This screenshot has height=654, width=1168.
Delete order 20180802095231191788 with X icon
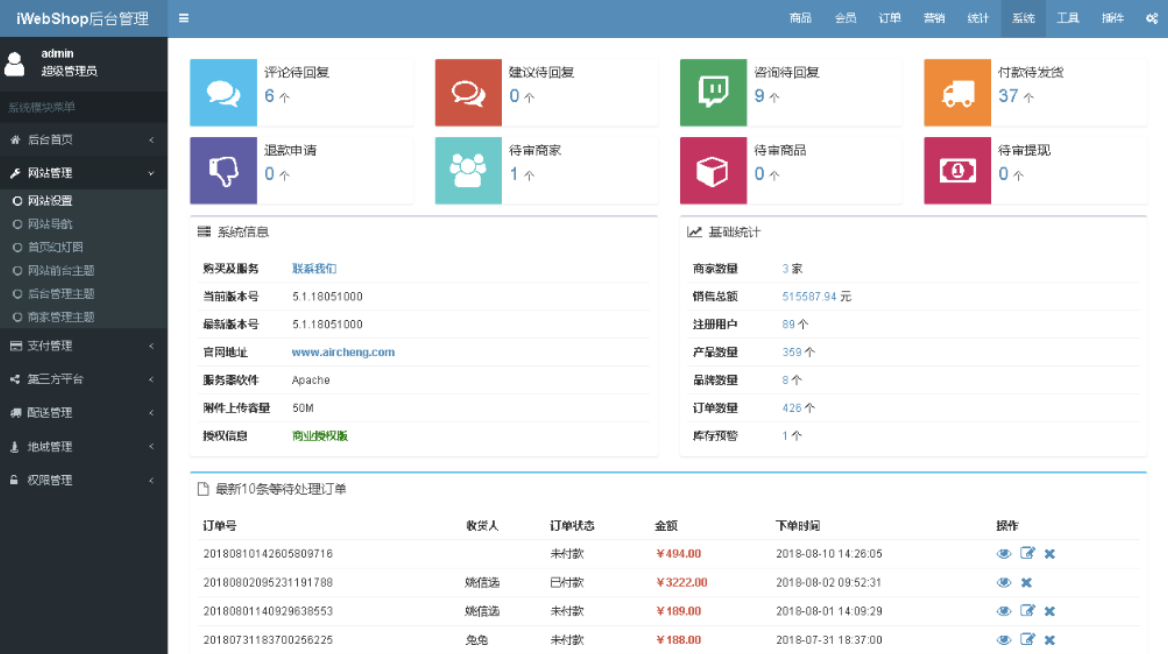(x=1026, y=582)
